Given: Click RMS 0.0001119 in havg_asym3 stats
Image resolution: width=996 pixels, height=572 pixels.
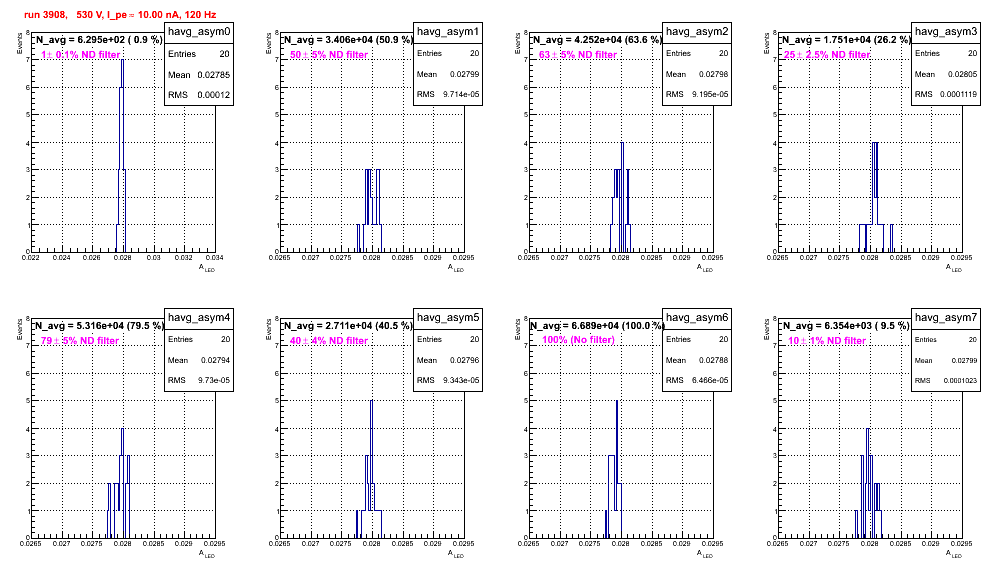Looking at the screenshot, I should point(946,94).
